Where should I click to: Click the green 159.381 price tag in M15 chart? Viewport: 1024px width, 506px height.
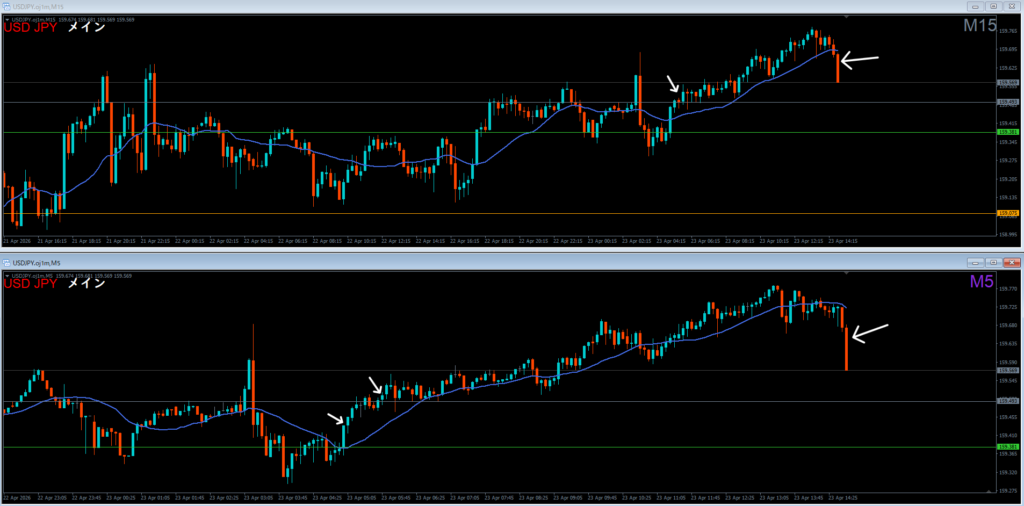(1006, 132)
